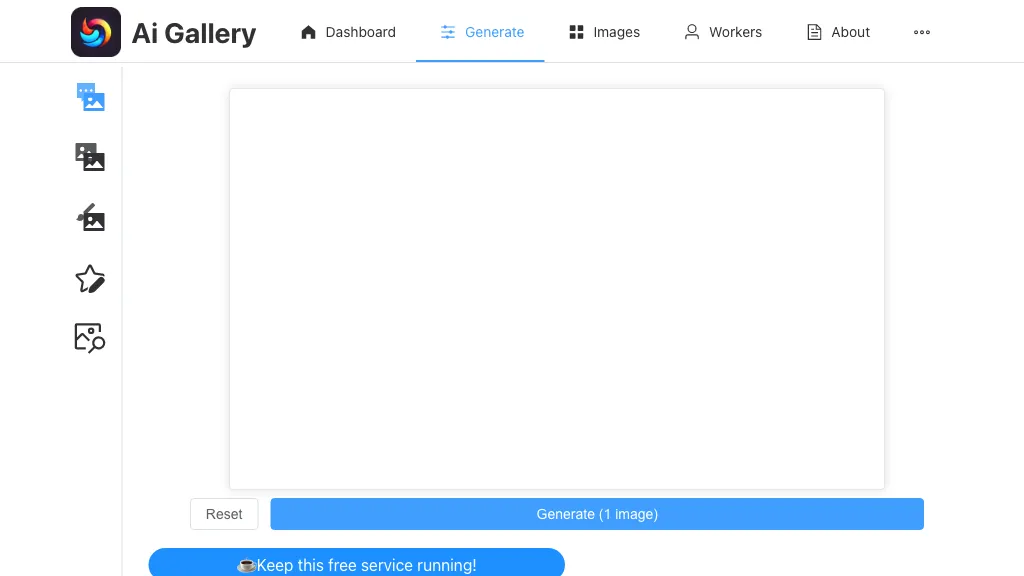
Task: Click the star with pencil icon
Action: pyautogui.click(x=90, y=279)
